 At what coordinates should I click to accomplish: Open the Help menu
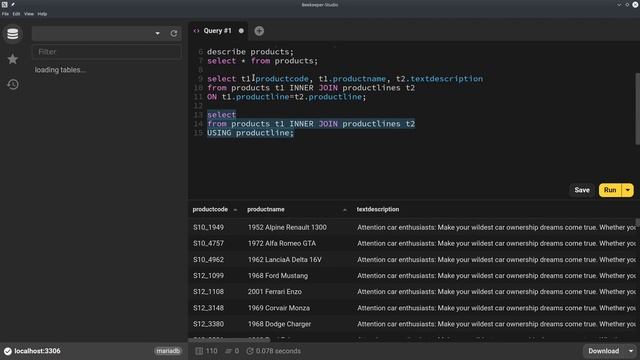[42, 14]
